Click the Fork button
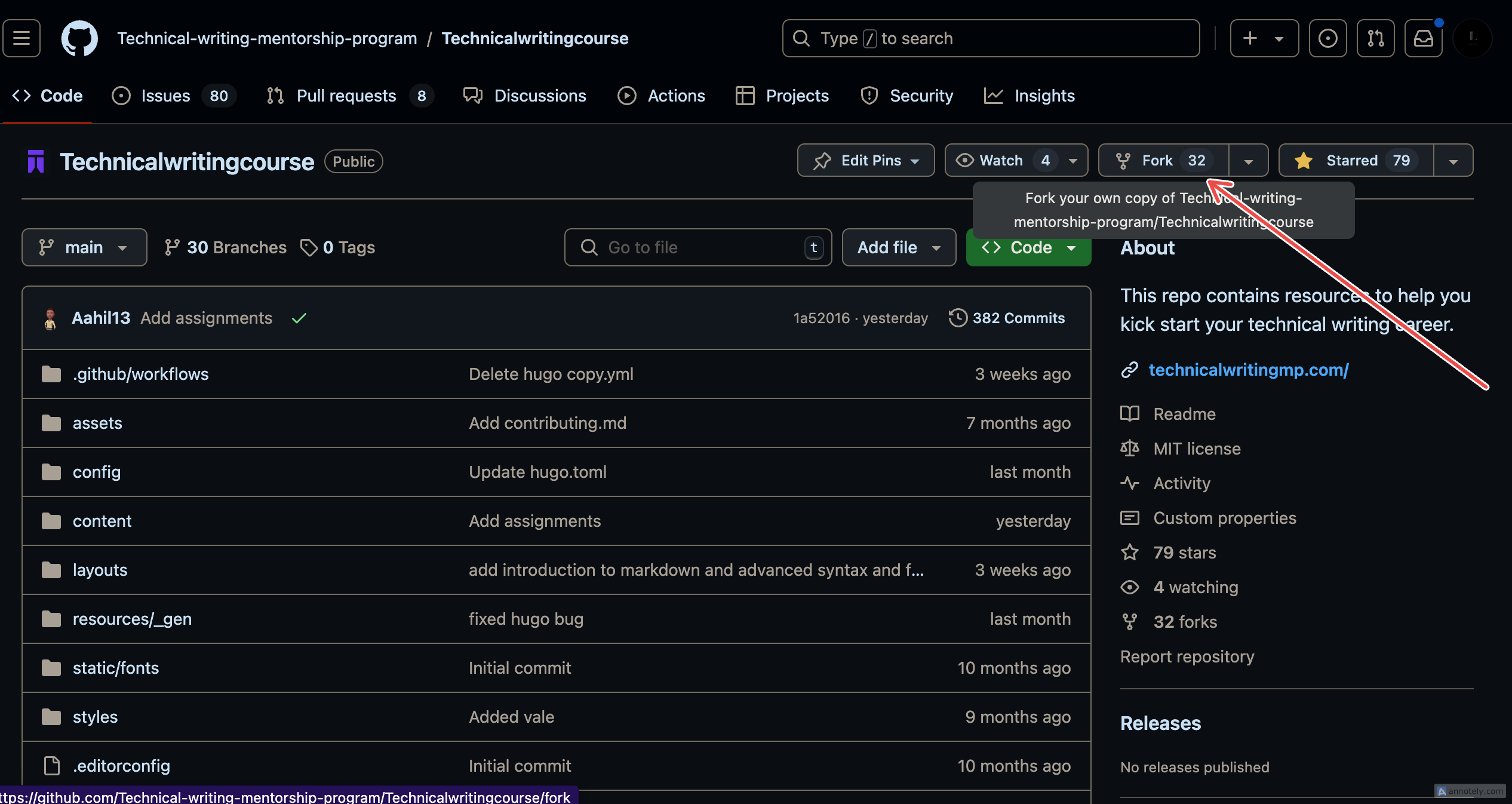 click(1163, 160)
